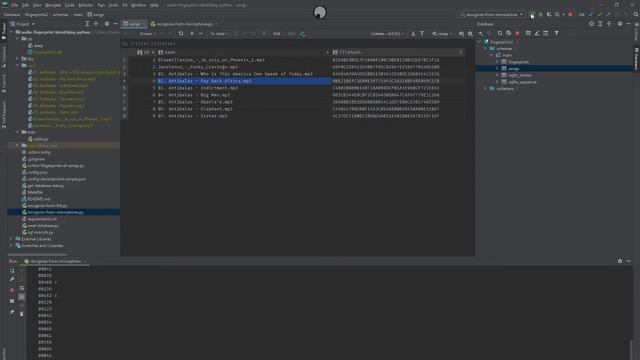Switch to the songs editor tab

(x=134, y=24)
